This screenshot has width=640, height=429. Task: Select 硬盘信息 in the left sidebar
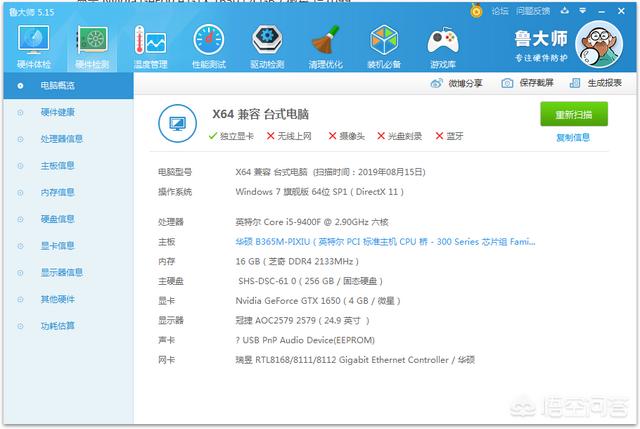[x=57, y=218]
